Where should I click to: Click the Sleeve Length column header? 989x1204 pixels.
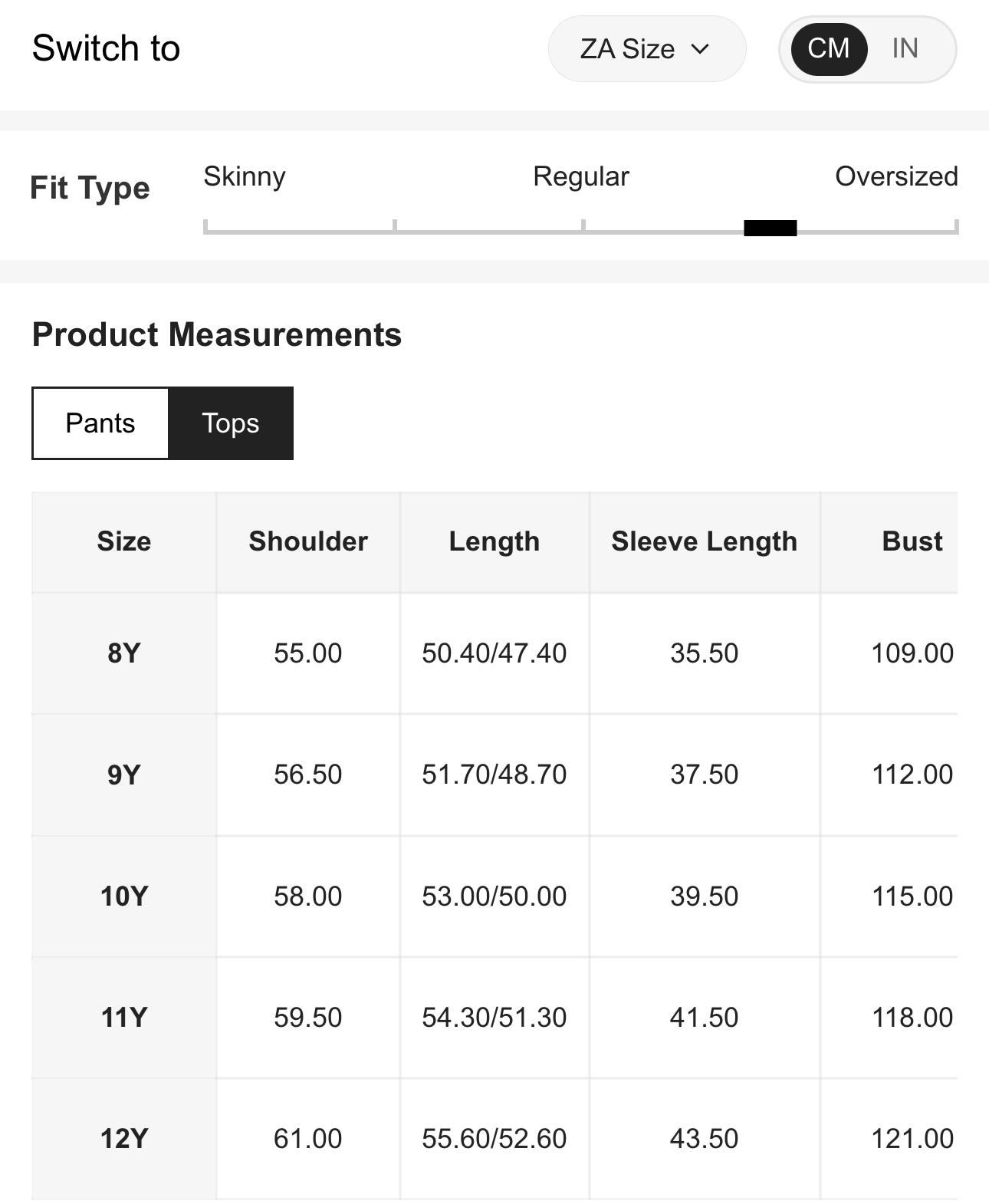click(704, 541)
